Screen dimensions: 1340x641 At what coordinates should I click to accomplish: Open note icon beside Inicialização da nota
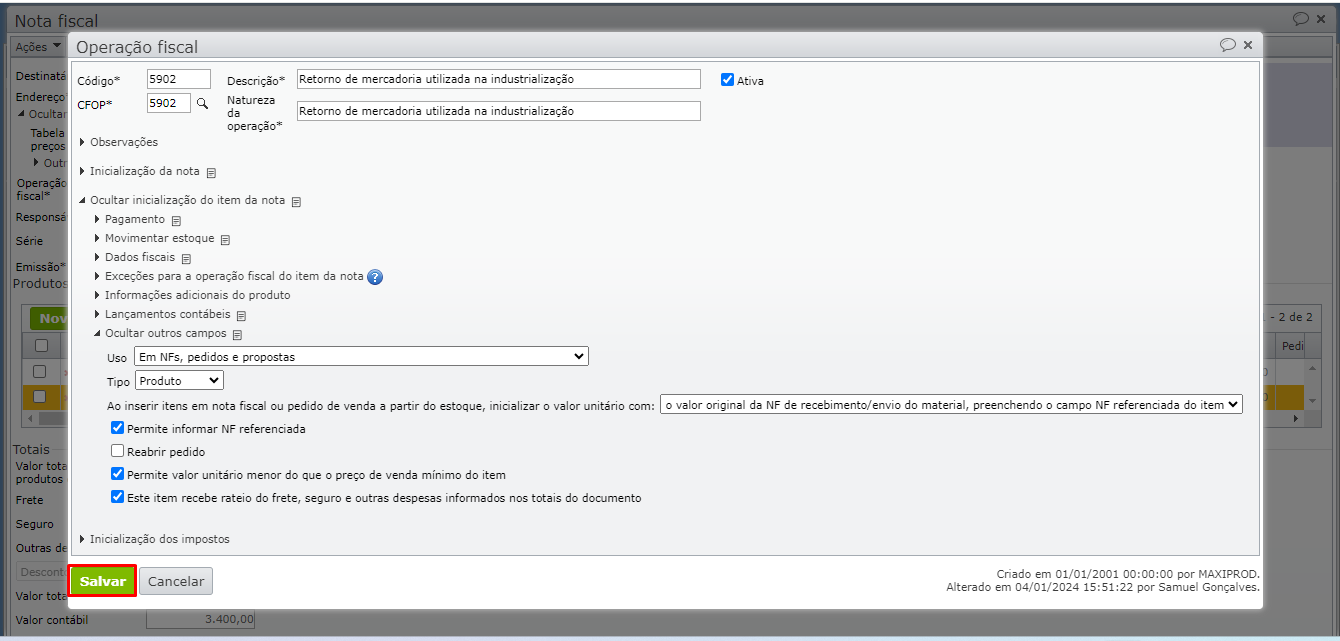tap(211, 172)
